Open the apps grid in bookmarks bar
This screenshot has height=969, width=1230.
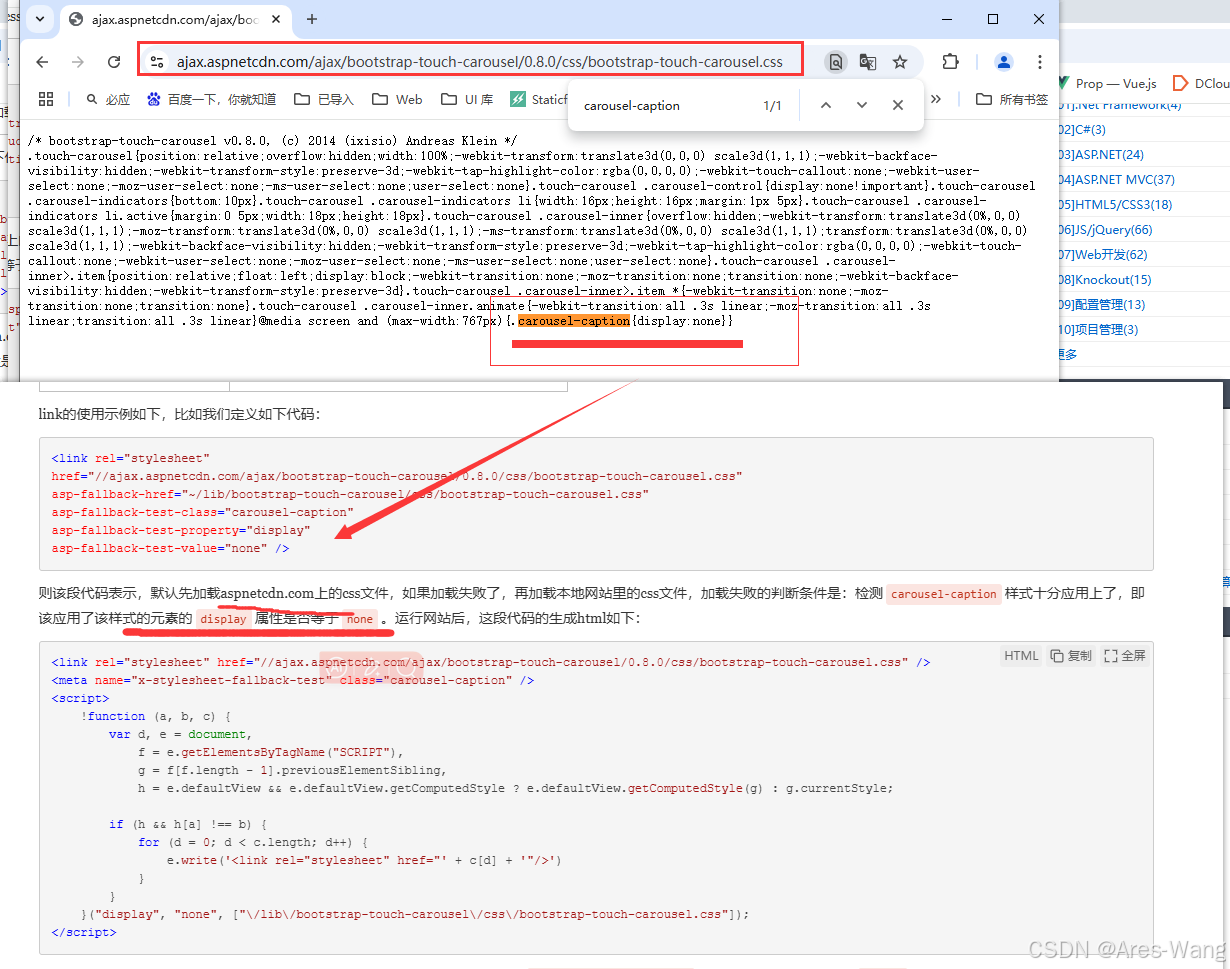coord(45,99)
